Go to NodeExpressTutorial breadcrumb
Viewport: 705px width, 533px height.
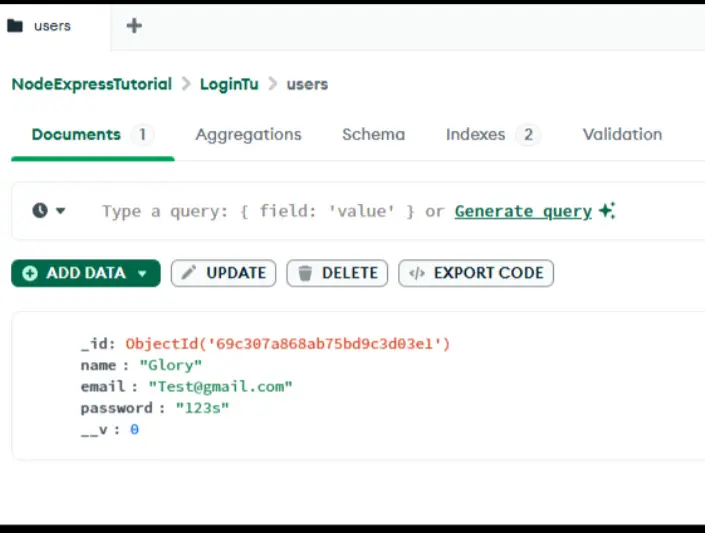tap(92, 84)
